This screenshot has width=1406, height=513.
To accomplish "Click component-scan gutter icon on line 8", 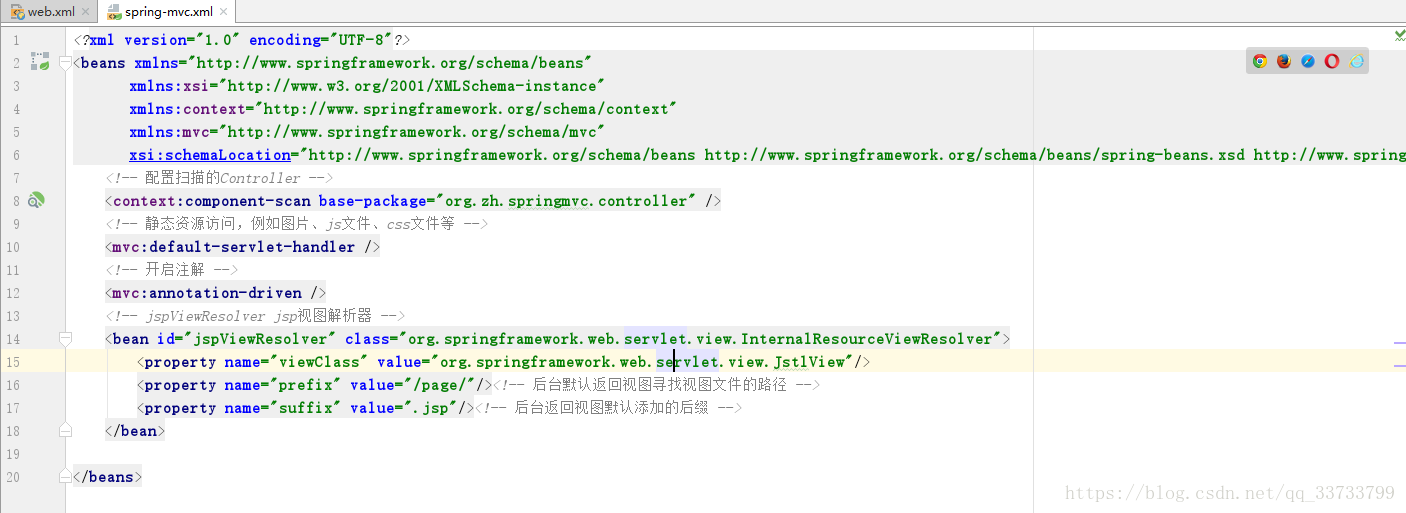I will pyautogui.click(x=37, y=200).
